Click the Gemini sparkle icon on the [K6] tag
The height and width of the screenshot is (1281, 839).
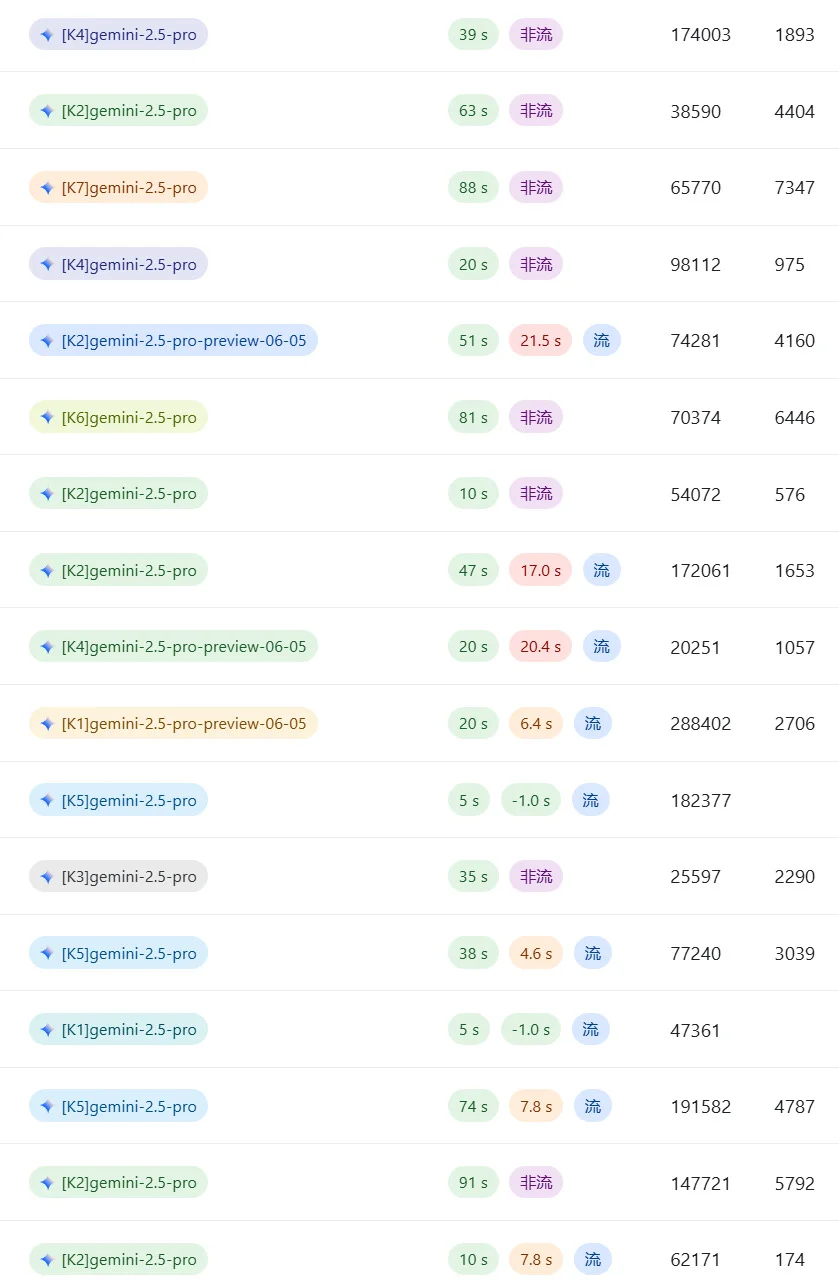[x=47, y=418]
